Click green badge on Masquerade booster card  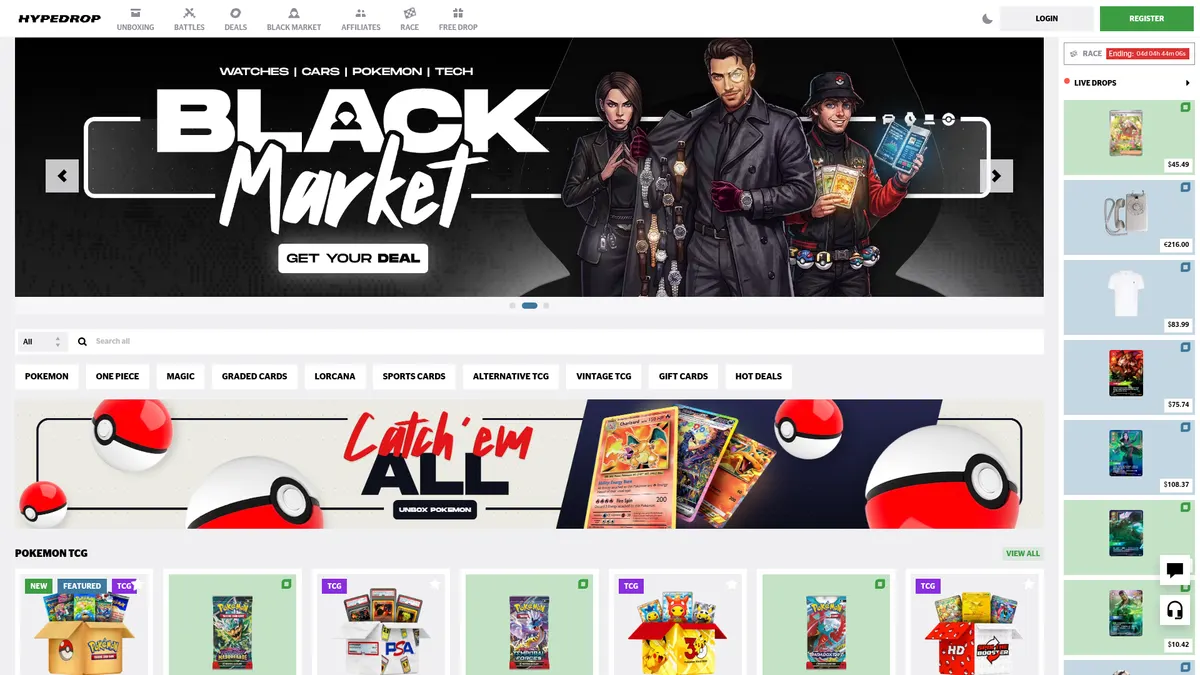(286, 584)
